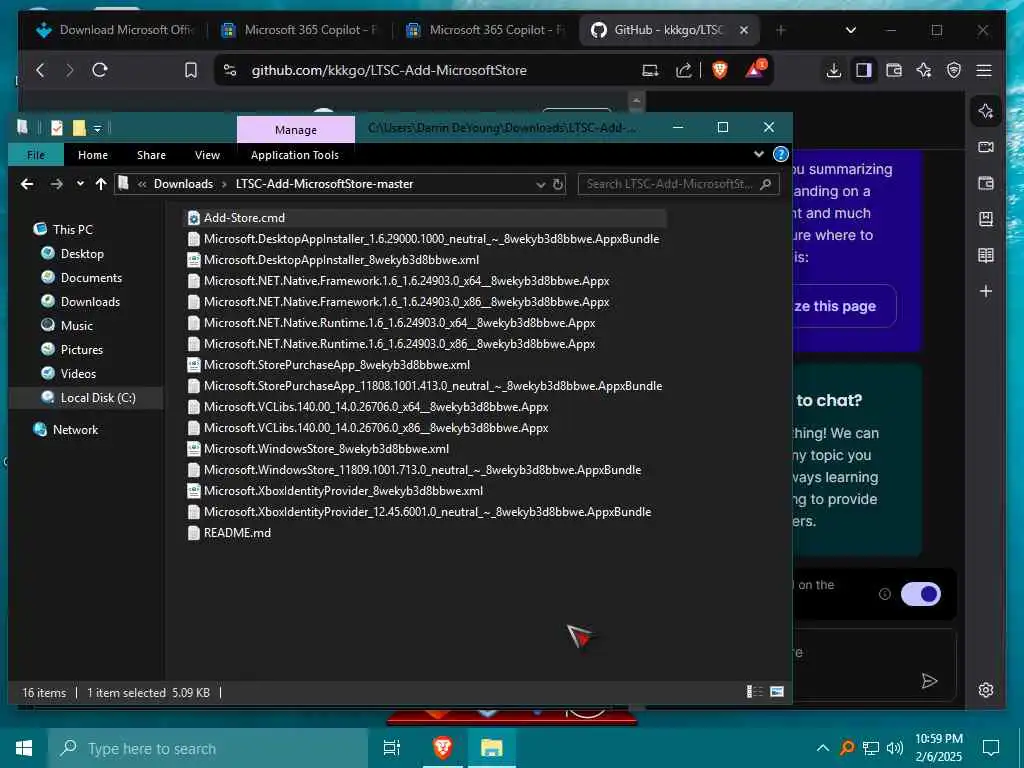This screenshot has height=768, width=1024.
Task: Click Downloads in the breadcrumb path
Action: pyautogui.click(x=184, y=184)
